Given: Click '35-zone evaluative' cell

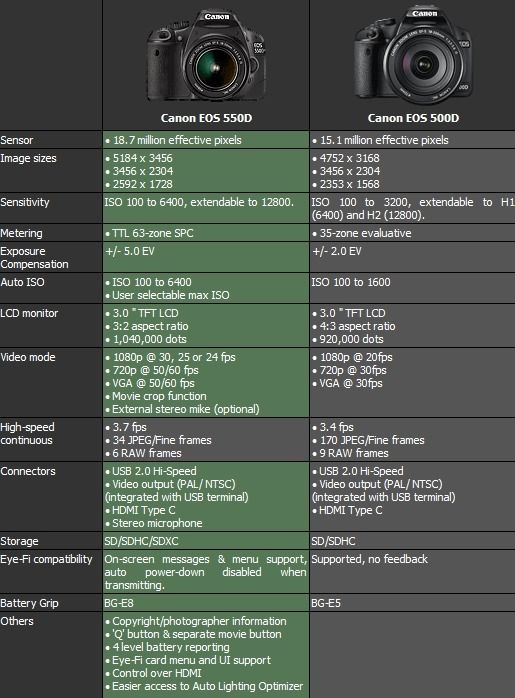Looking at the screenshot, I should point(365,233).
